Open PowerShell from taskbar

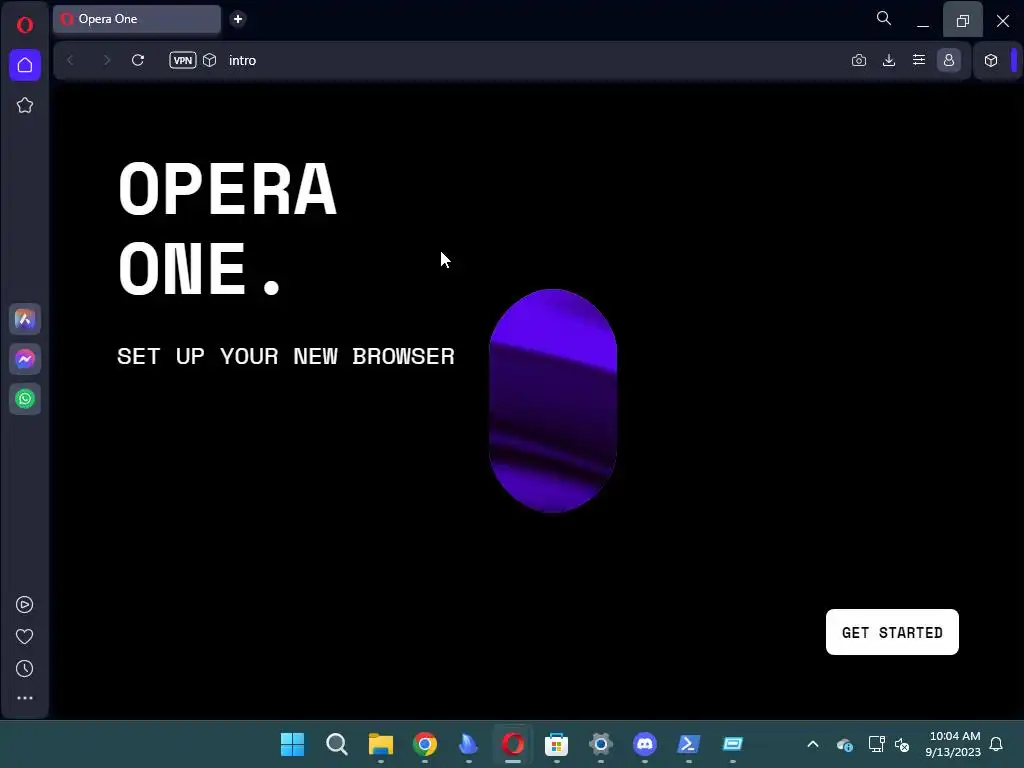pos(688,744)
